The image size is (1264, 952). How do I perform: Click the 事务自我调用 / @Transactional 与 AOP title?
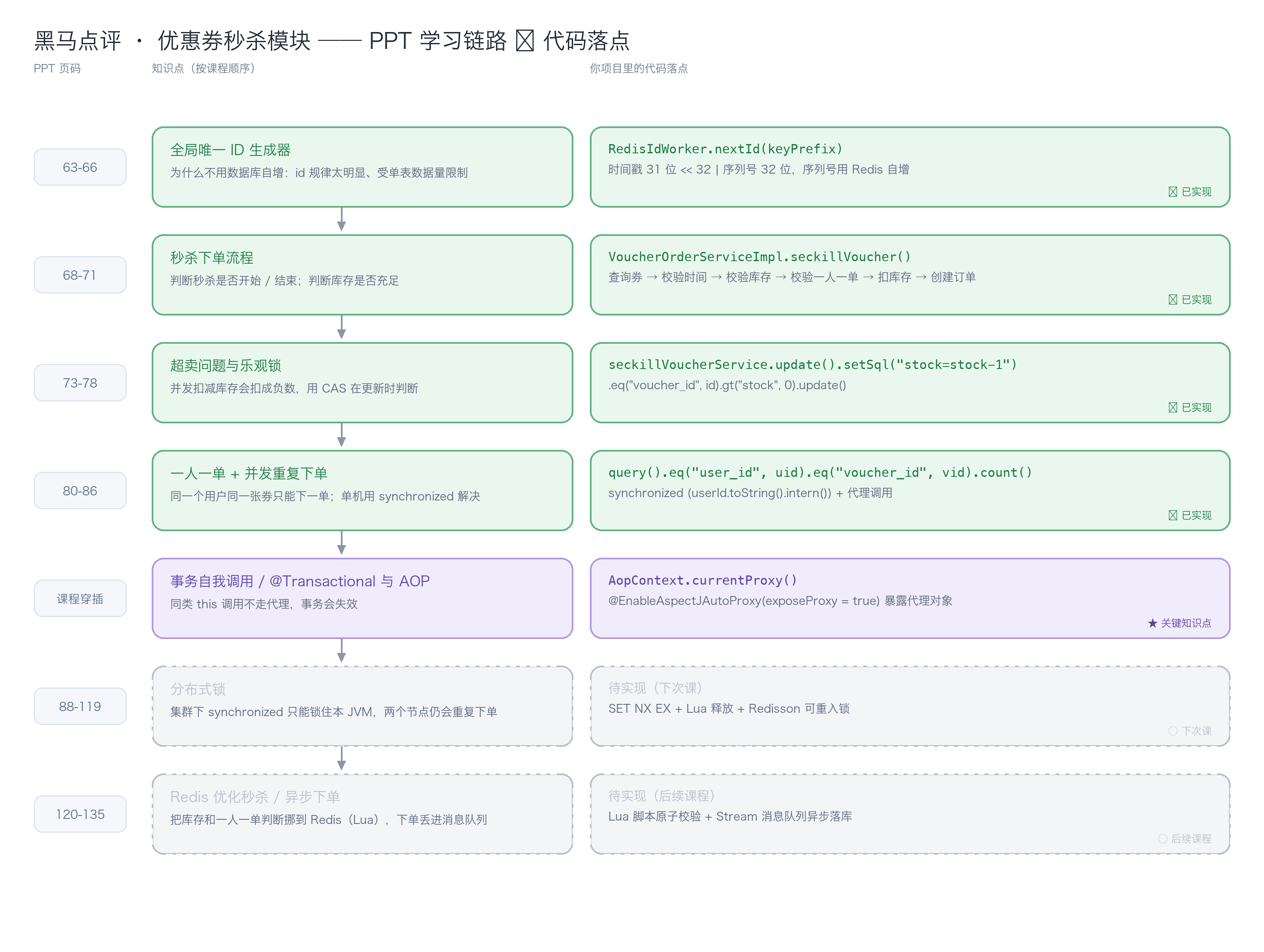pos(300,581)
